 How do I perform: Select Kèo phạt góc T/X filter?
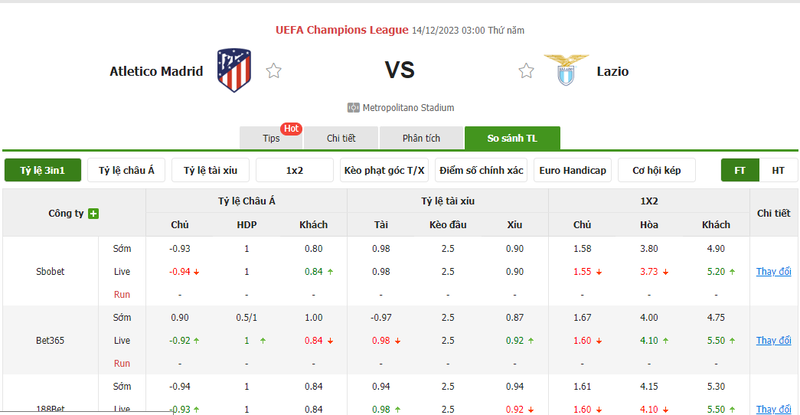click(x=384, y=170)
